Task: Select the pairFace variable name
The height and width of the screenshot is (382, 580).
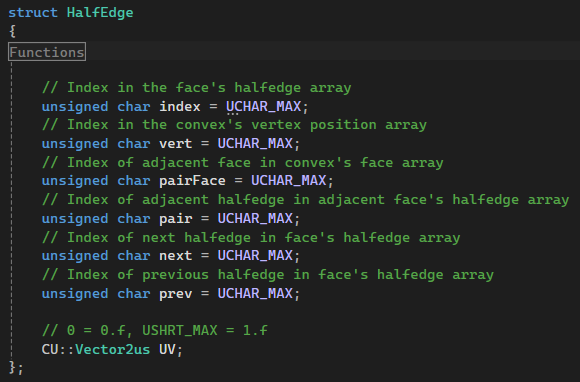Action: click(192, 181)
